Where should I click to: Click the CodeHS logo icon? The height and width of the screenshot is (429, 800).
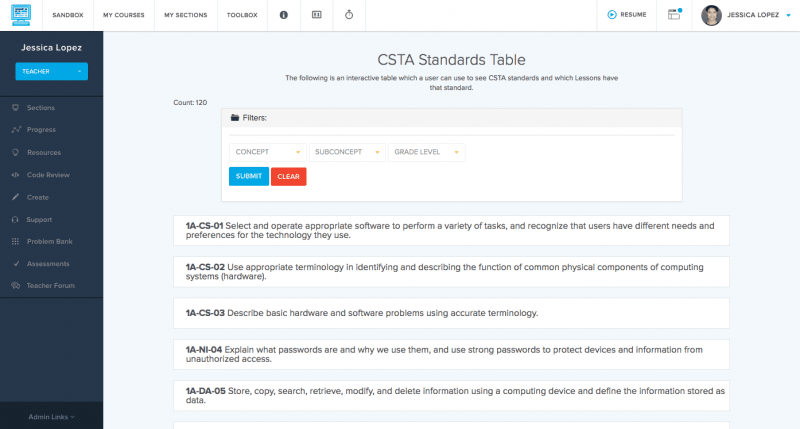point(21,15)
